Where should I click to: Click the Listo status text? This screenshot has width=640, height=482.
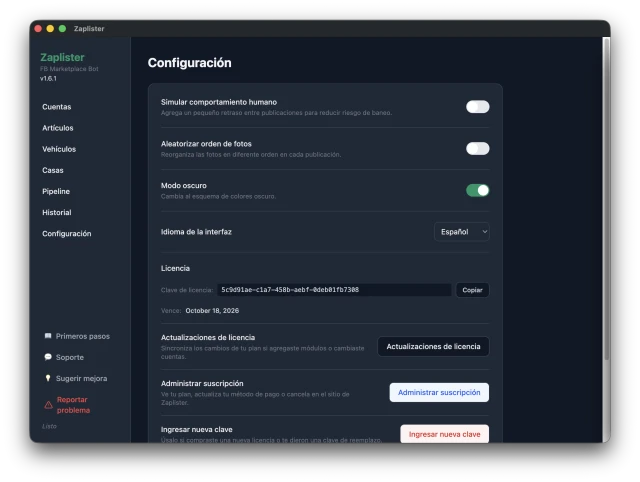49,426
